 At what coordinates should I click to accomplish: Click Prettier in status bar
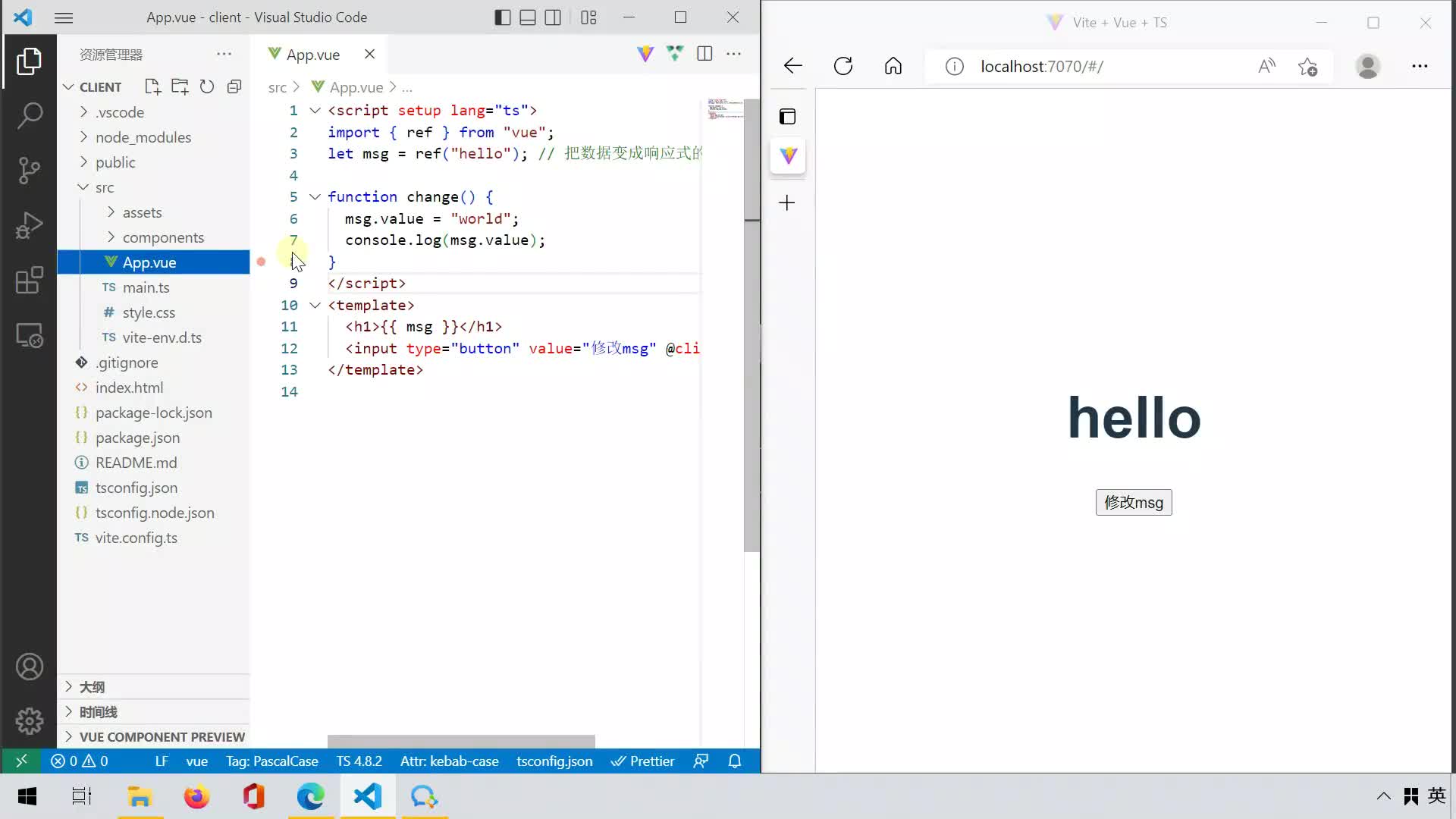642,761
